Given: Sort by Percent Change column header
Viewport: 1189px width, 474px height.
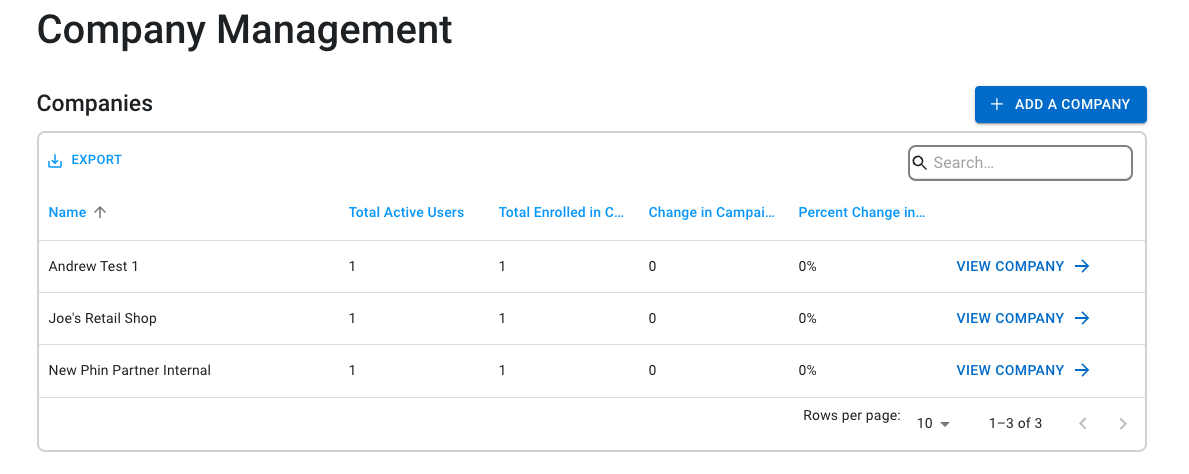Looking at the screenshot, I should tap(861, 212).
